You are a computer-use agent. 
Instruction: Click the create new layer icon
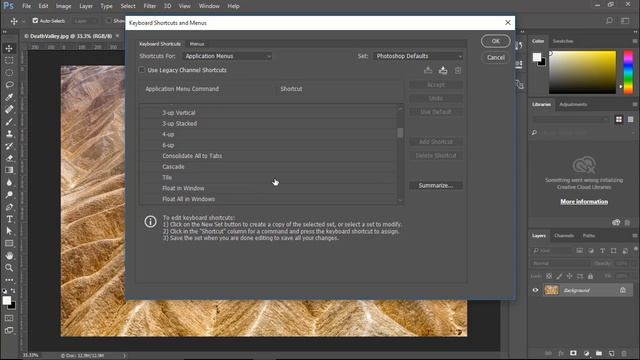pyautogui.click(x=611, y=353)
